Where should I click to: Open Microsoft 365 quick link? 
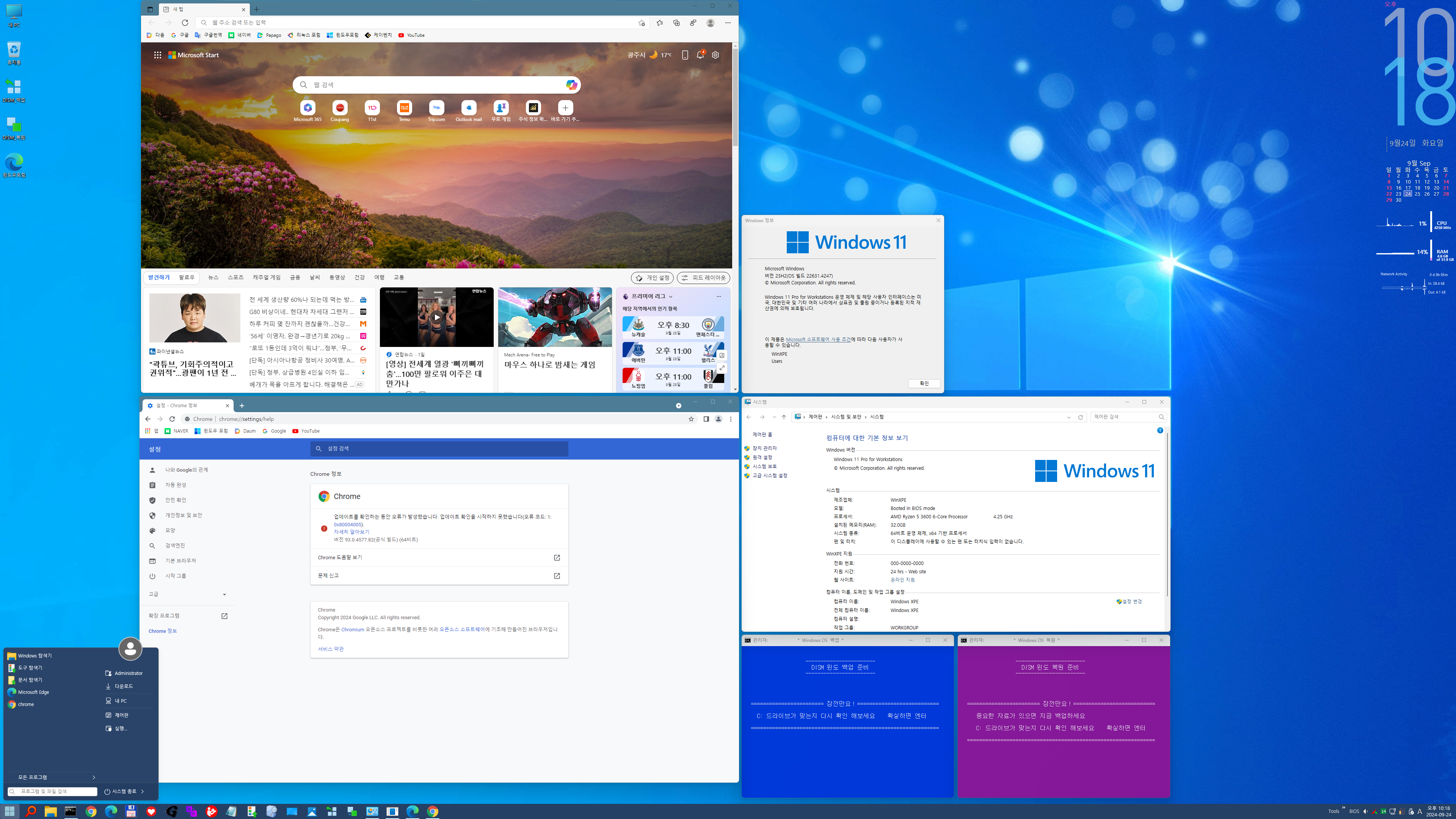308,111
